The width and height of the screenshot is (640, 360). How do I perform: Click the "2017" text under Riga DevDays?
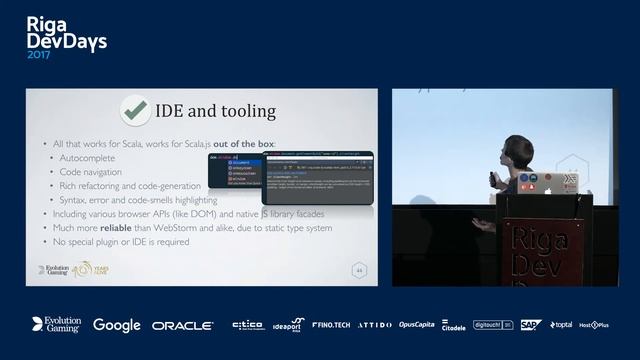[39, 55]
